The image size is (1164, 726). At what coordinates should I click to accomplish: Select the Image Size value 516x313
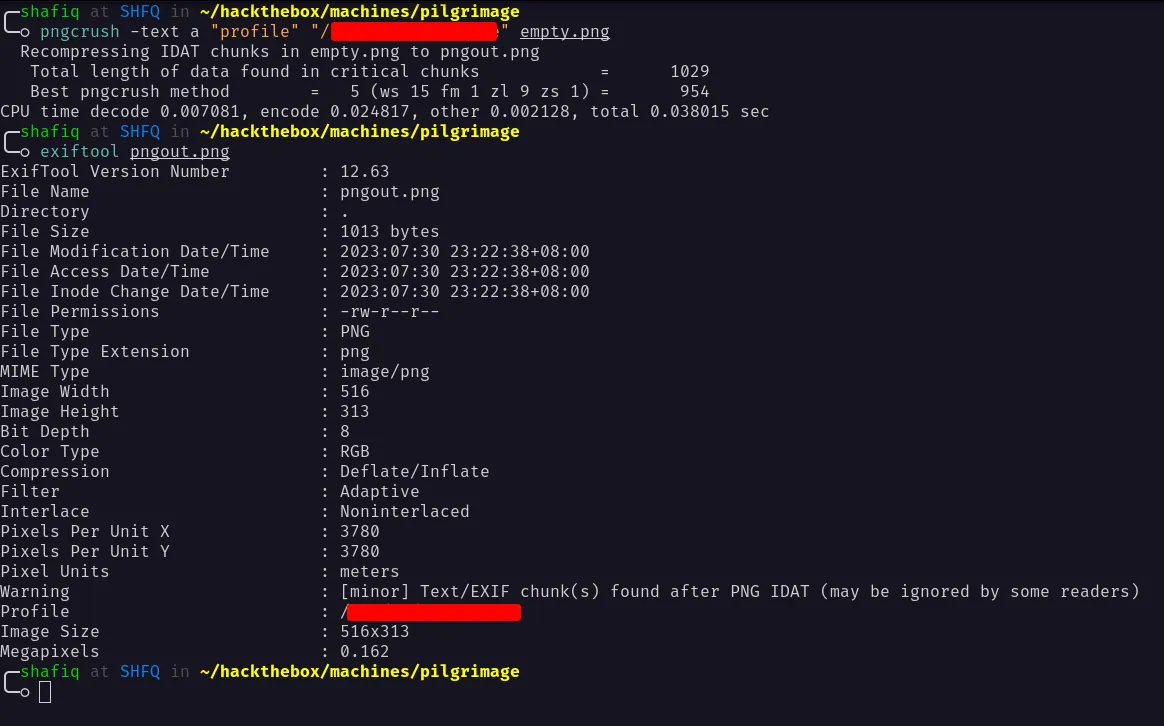pyautogui.click(x=375, y=632)
